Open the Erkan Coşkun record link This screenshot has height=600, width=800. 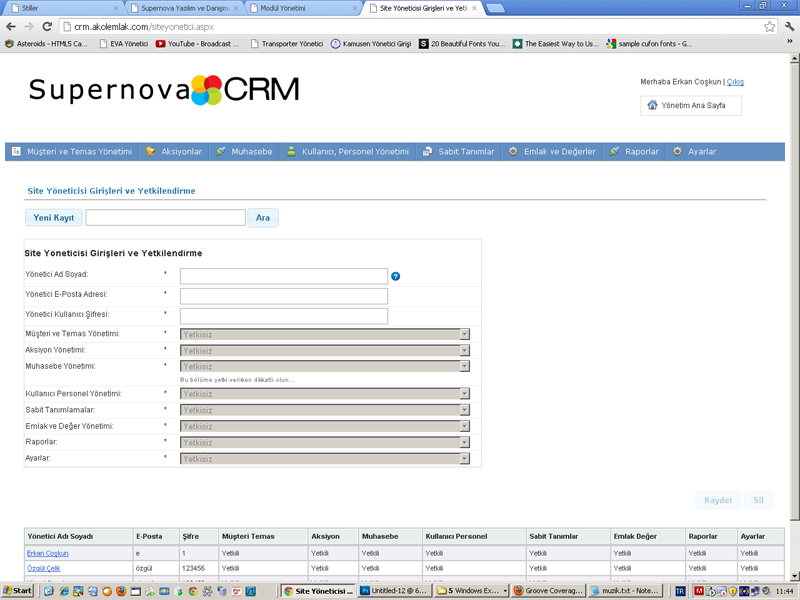point(47,553)
